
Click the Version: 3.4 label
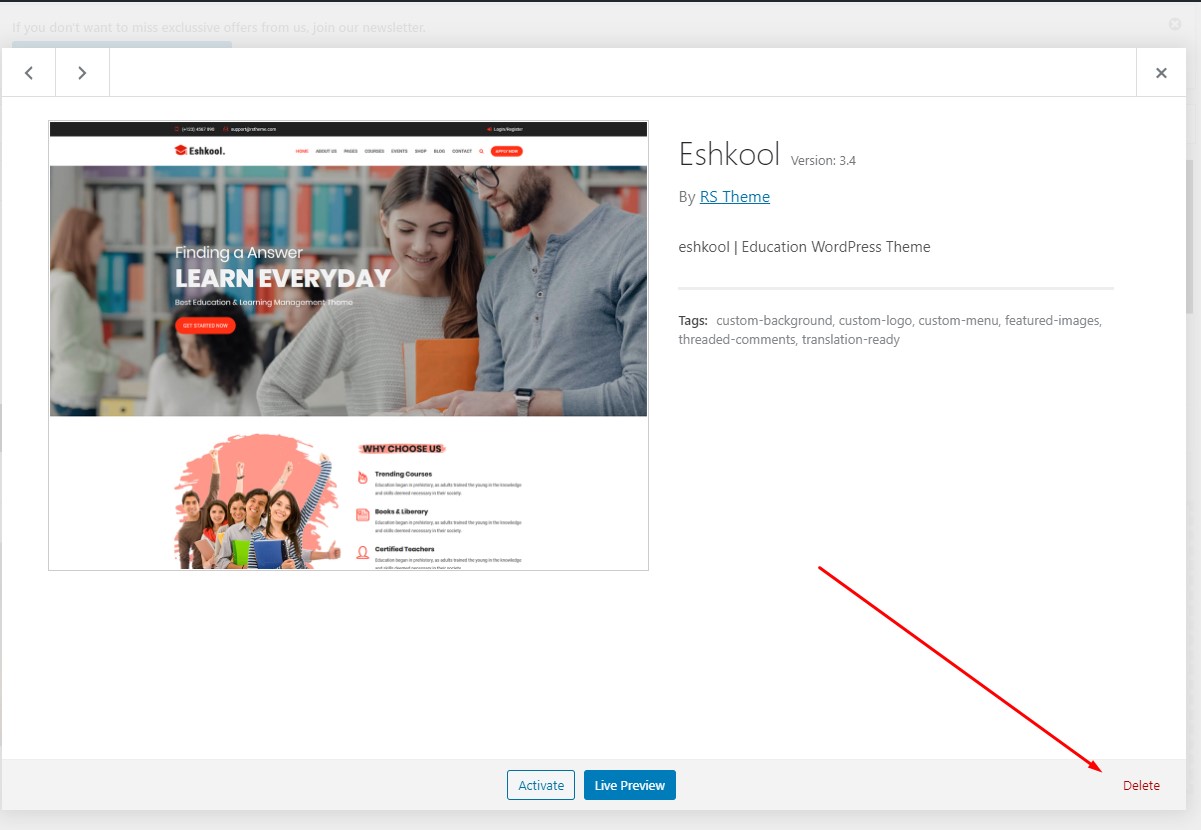[823, 160]
